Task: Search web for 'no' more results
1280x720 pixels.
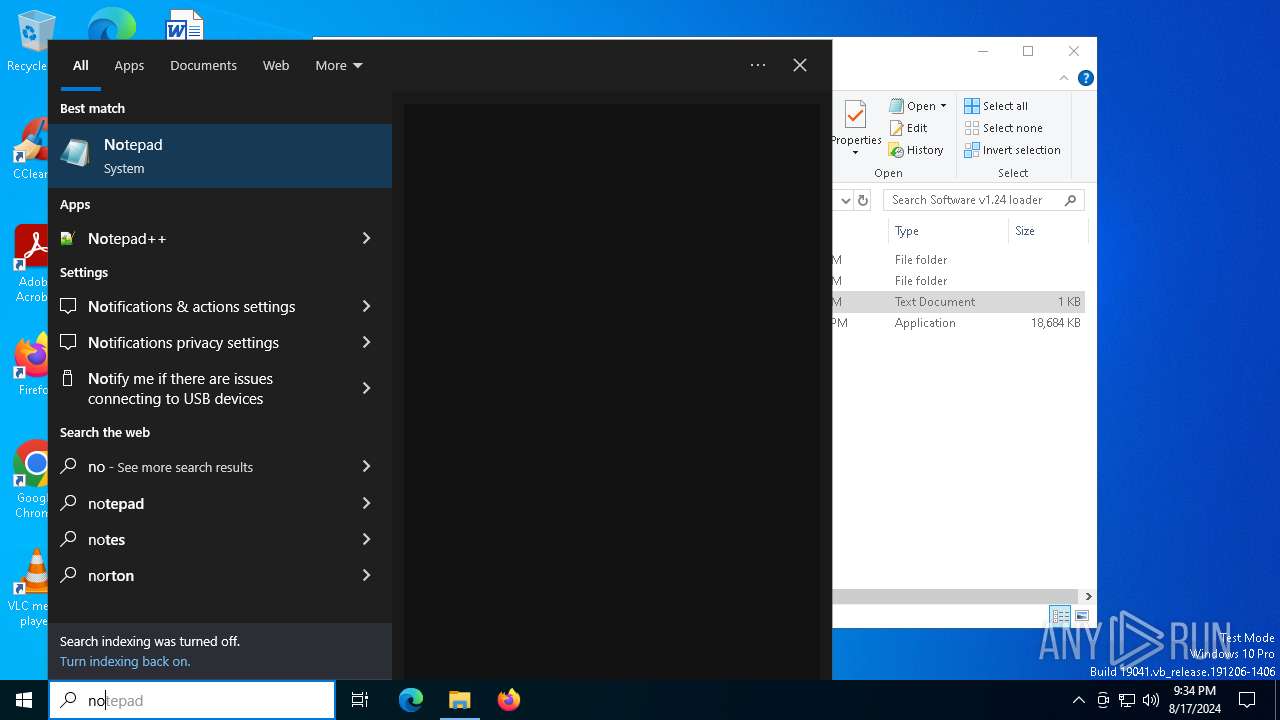Action: (x=202, y=466)
